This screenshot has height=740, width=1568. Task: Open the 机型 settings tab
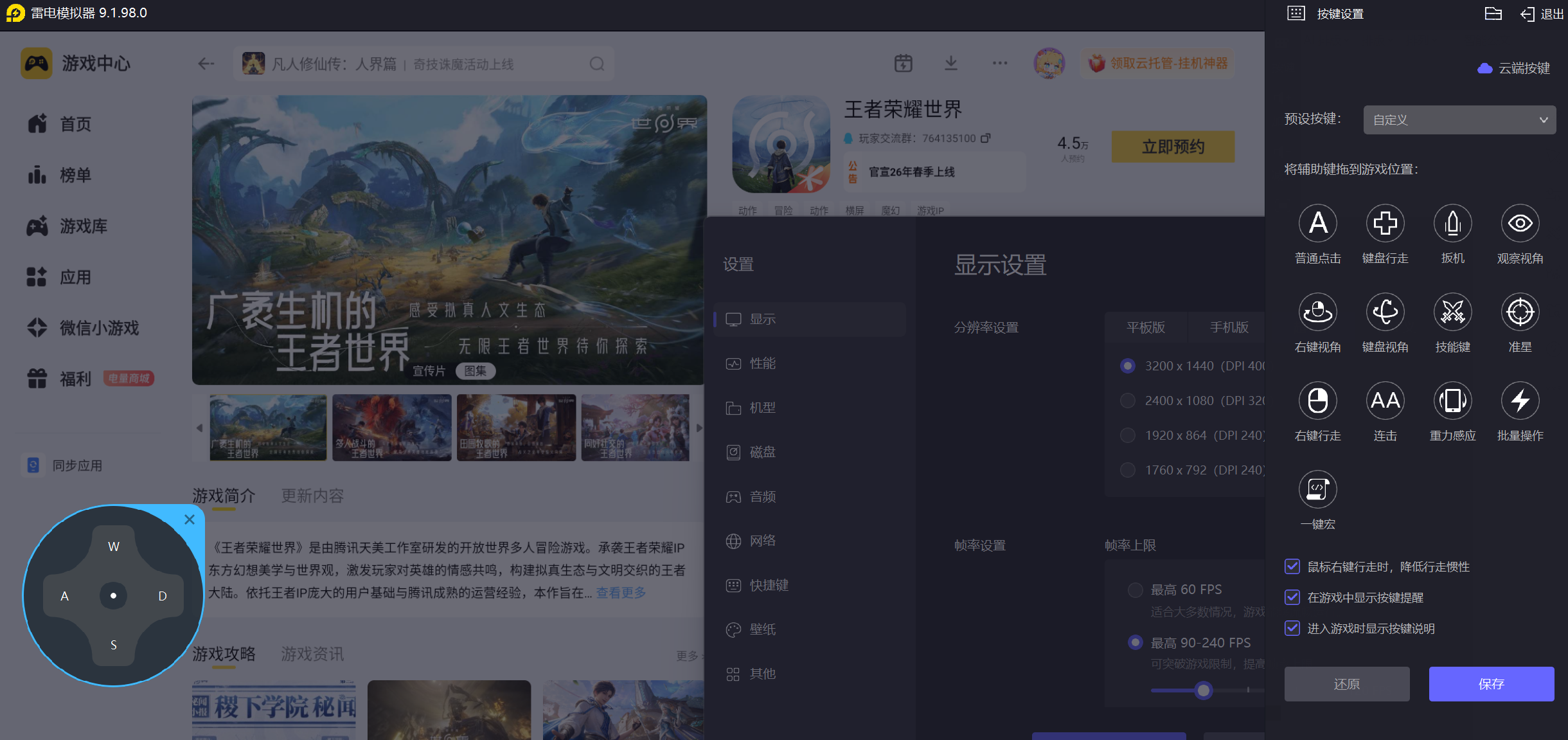[810, 408]
